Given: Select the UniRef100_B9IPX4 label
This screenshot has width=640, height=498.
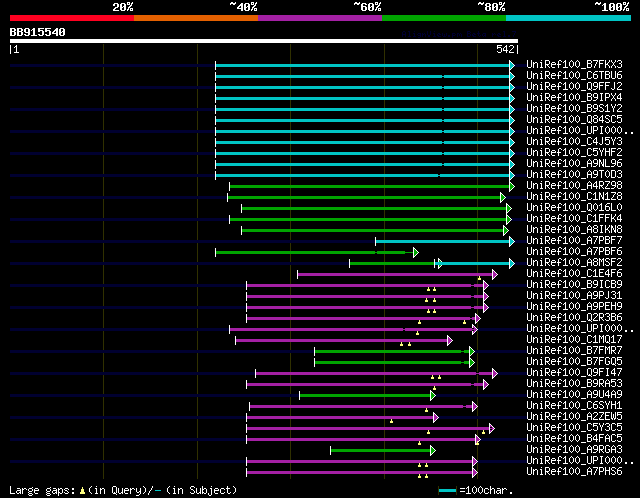Looking at the screenshot, I should point(574,98).
